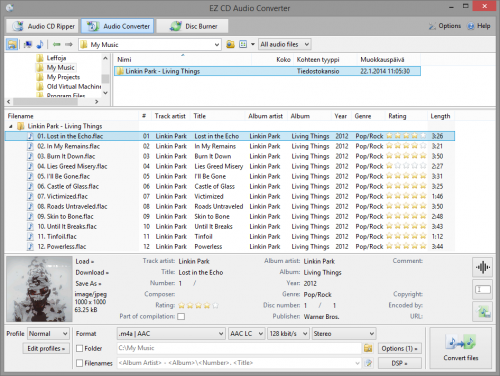
Task: Open the Save As cover art menu
Action: (x=88, y=283)
